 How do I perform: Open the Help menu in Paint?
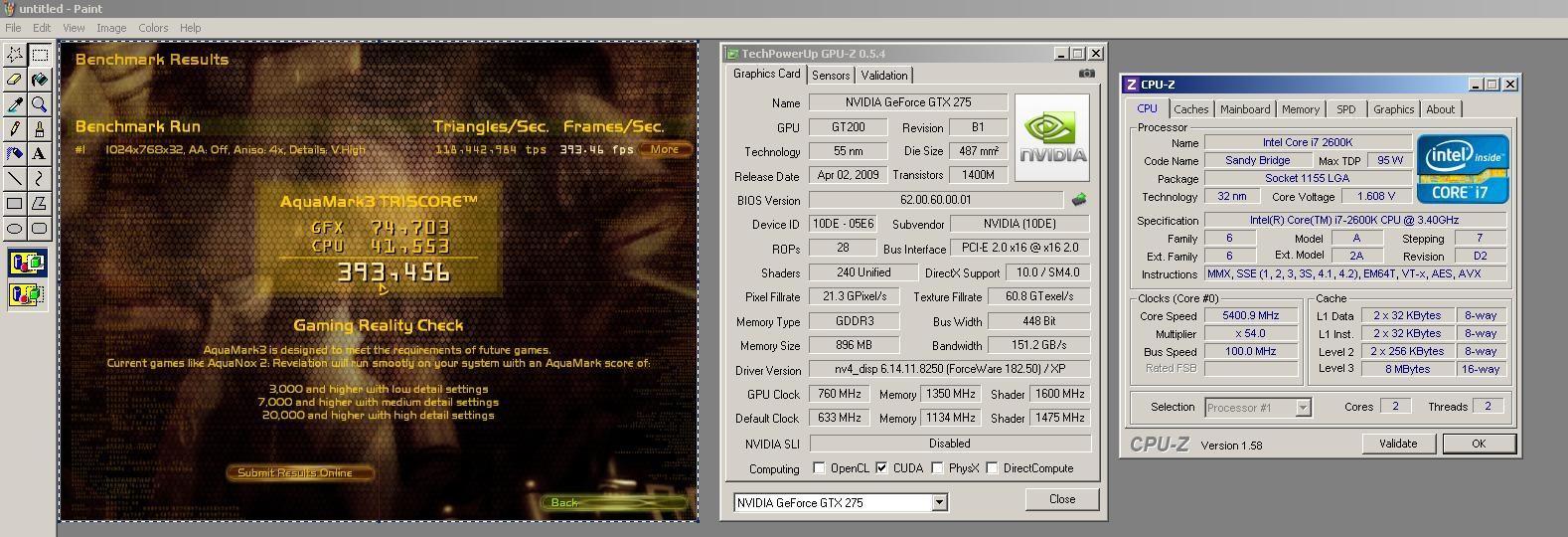pyautogui.click(x=190, y=28)
